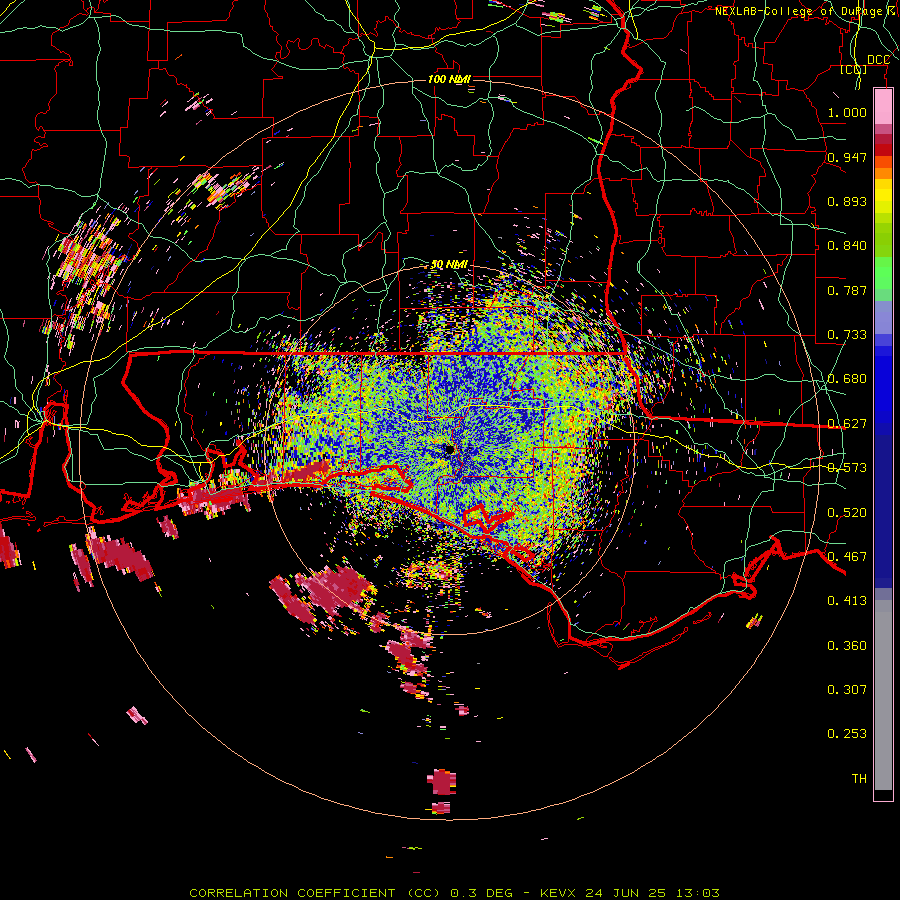Screen dimensions: 900x900
Task: Click the 0.520 scale label
Action: click(x=847, y=513)
